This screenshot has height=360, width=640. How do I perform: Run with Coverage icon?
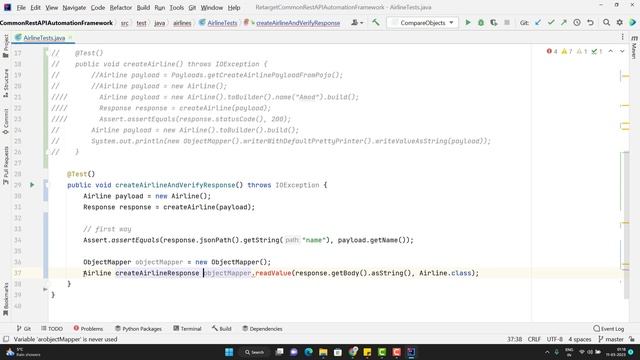pos(494,23)
